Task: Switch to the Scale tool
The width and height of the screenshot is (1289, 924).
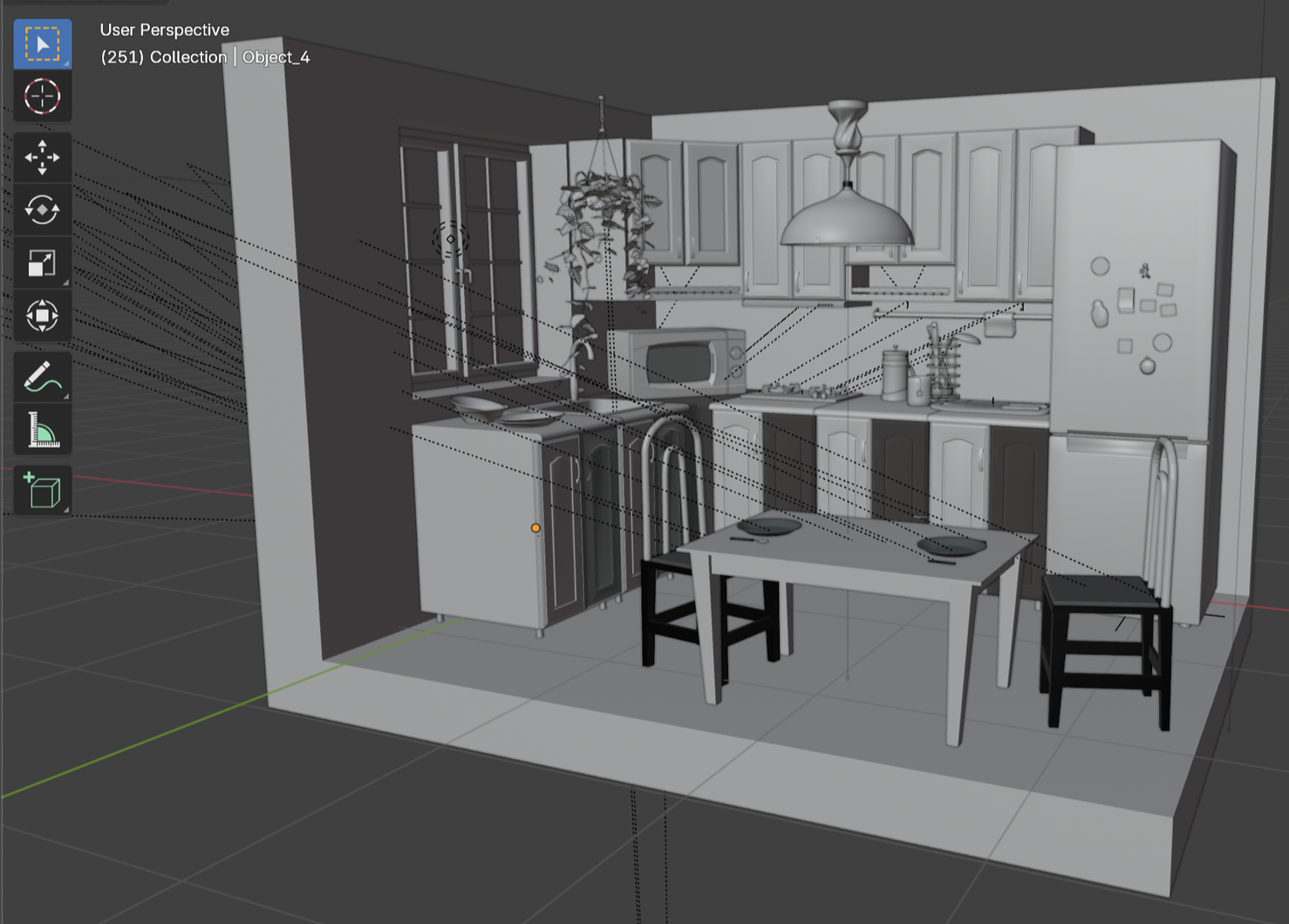Action: (42, 263)
